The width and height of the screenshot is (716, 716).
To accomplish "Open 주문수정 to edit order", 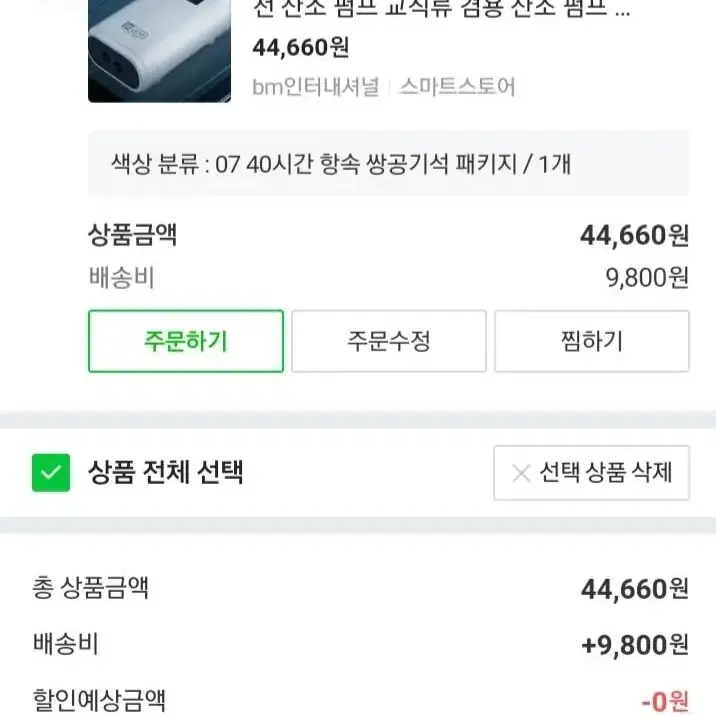I will coord(389,341).
